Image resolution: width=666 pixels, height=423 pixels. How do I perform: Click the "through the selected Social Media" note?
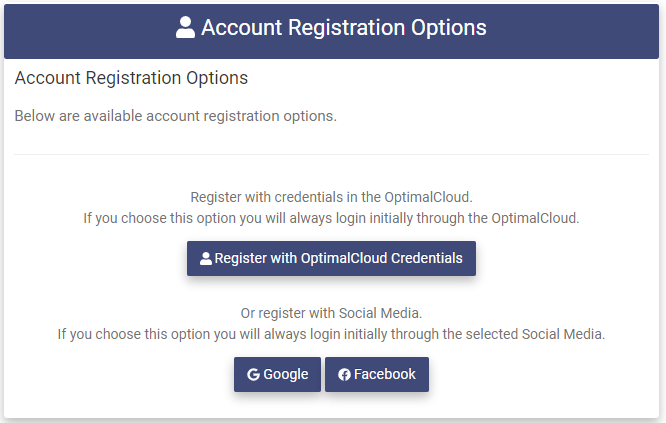(331, 333)
